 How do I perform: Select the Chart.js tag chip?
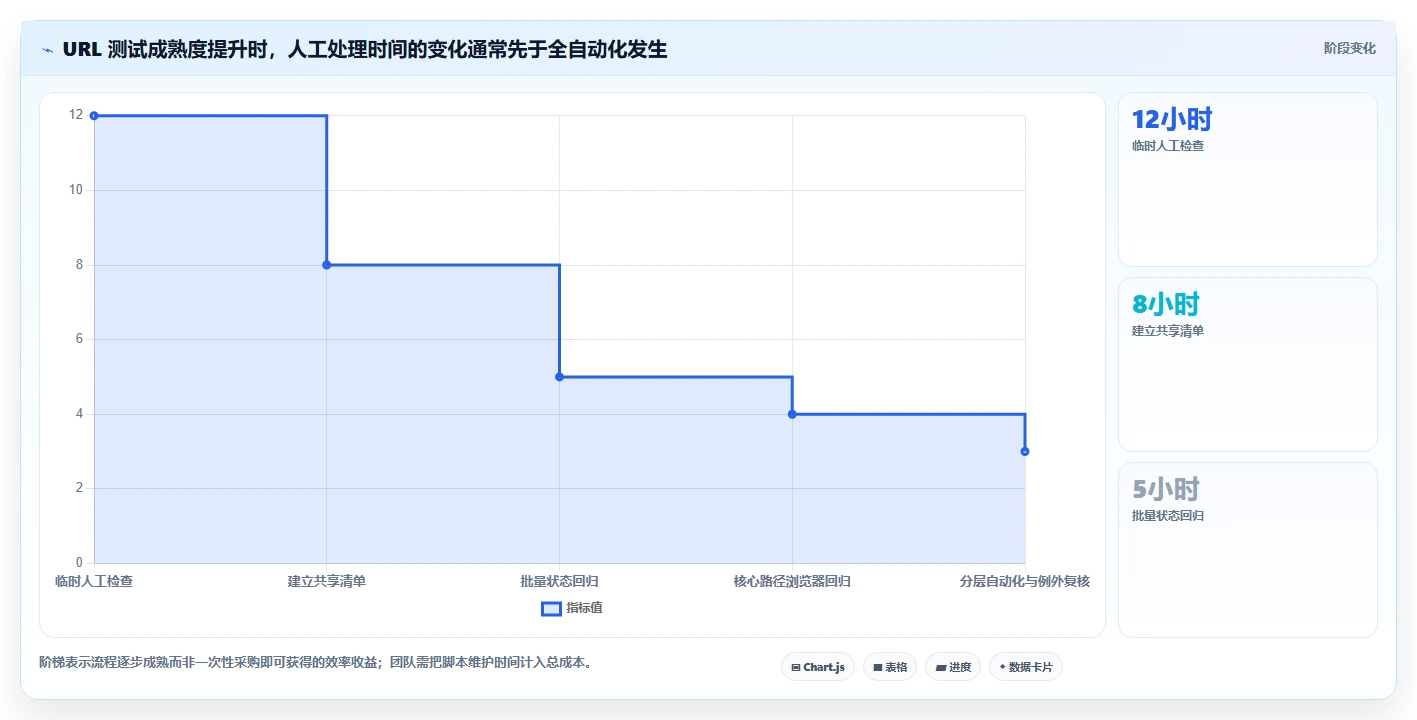817,667
